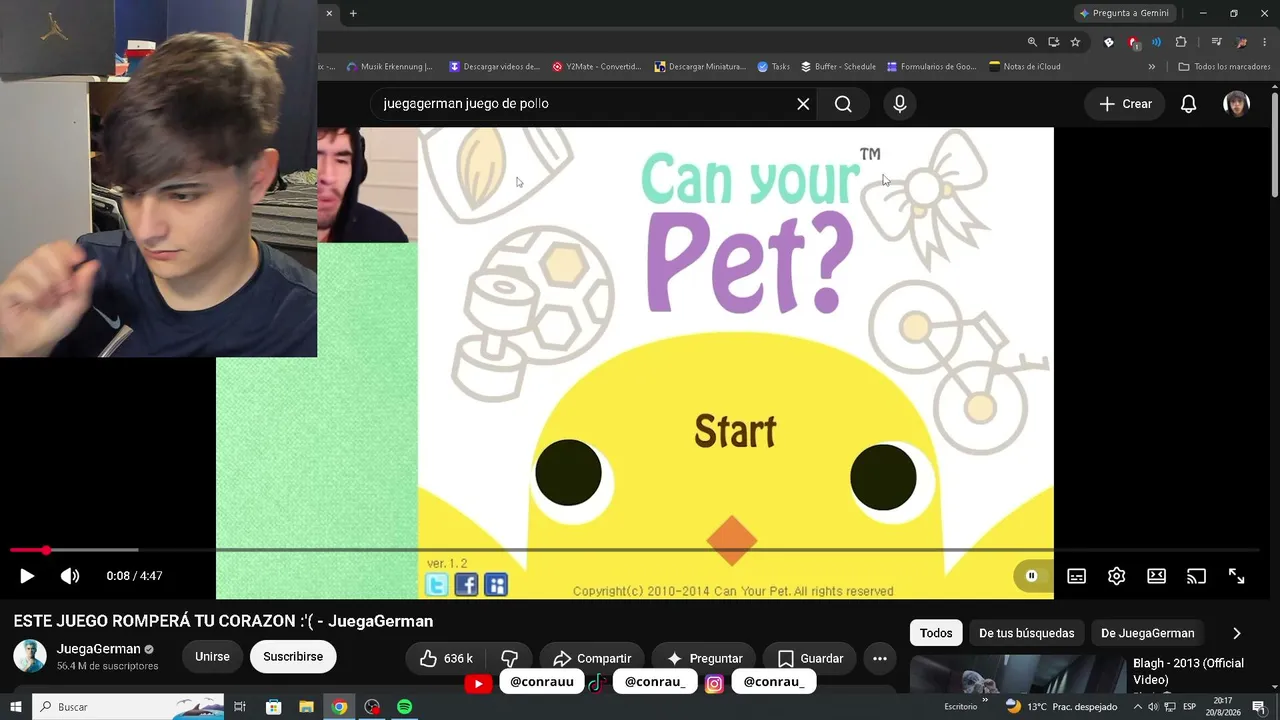Open Tasks bookmark
Screen dimensions: 1280x720
[774, 67]
